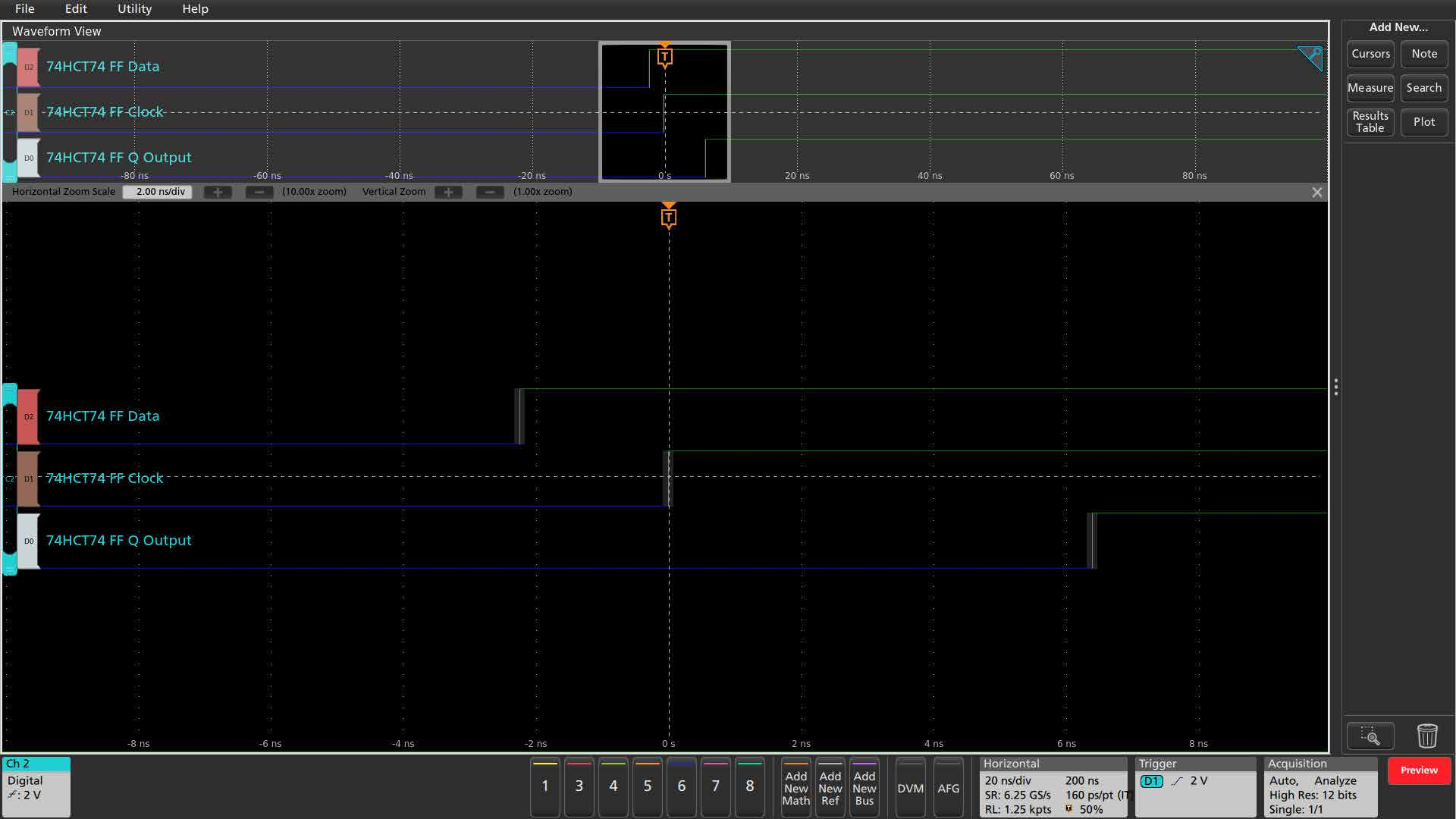This screenshot has width=1456, height=819.
Task: Open the File menu
Action: click(25, 8)
